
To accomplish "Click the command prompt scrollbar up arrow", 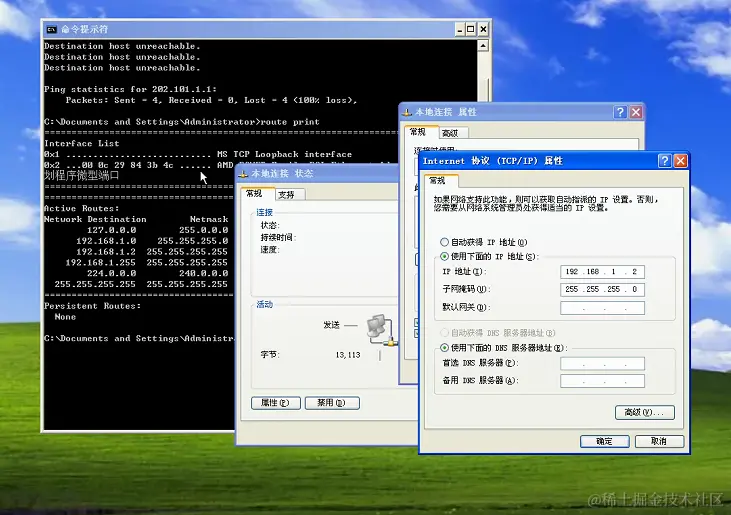I will pos(483,46).
